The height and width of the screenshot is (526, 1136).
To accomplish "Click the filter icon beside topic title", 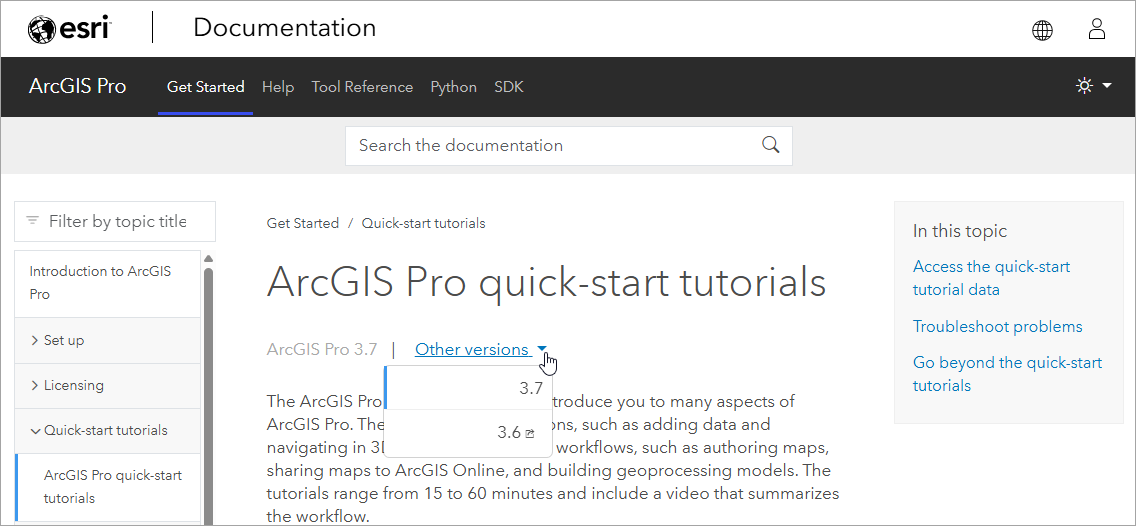I will point(33,220).
